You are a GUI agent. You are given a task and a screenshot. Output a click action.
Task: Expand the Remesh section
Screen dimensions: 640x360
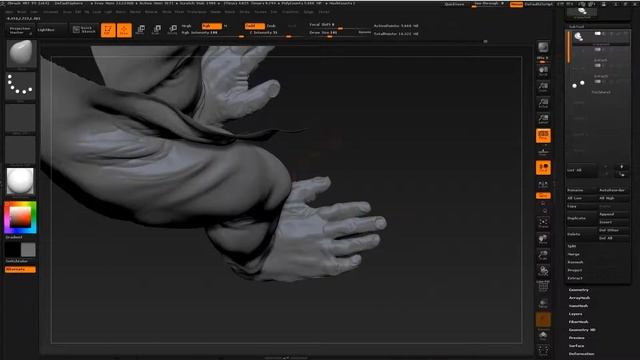pyautogui.click(x=575, y=262)
